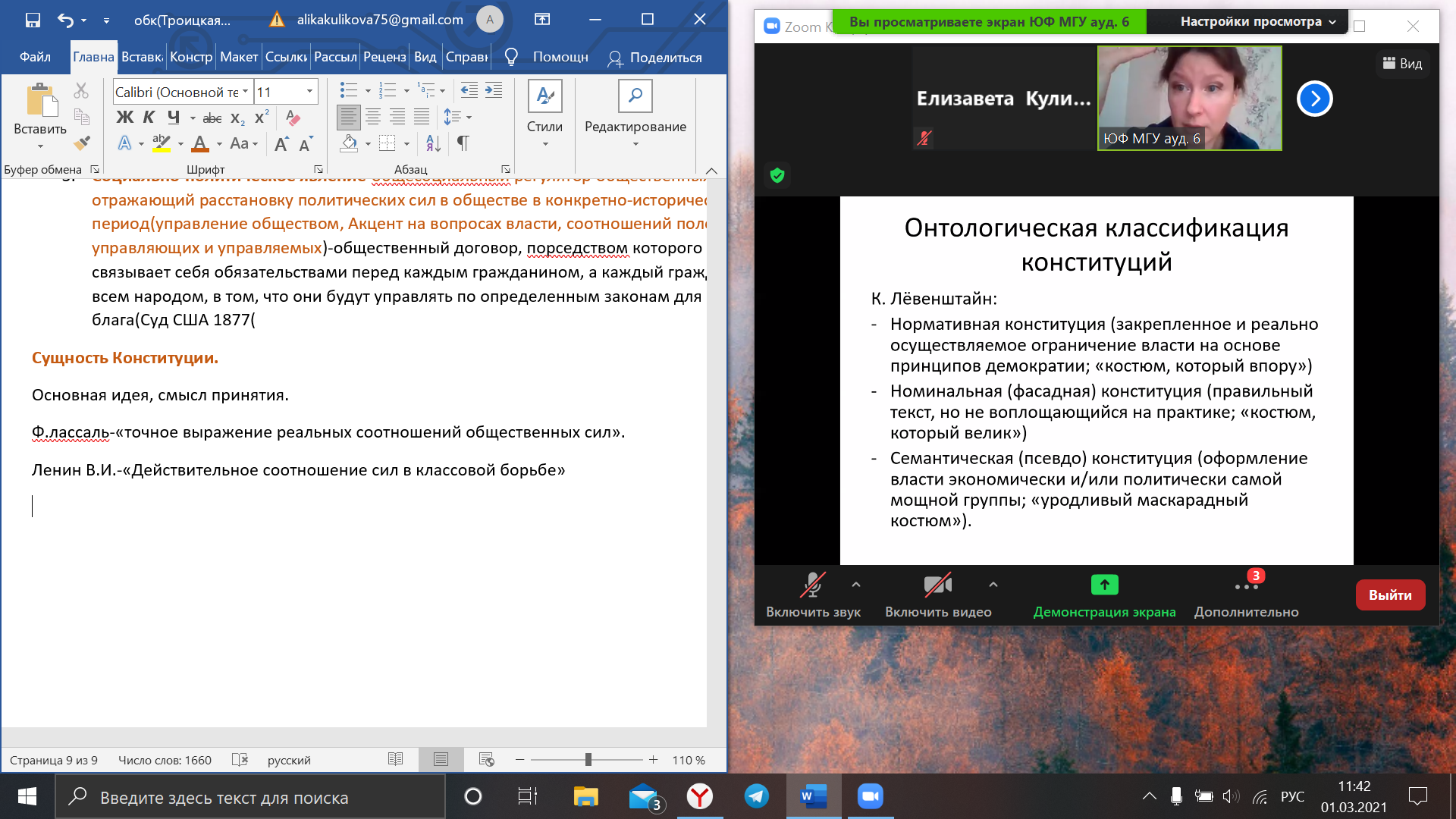Image resolution: width=1456 pixels, height=819 pixels.
Task: Expand video options arrow next to camera
Action: tap(993, 584)
